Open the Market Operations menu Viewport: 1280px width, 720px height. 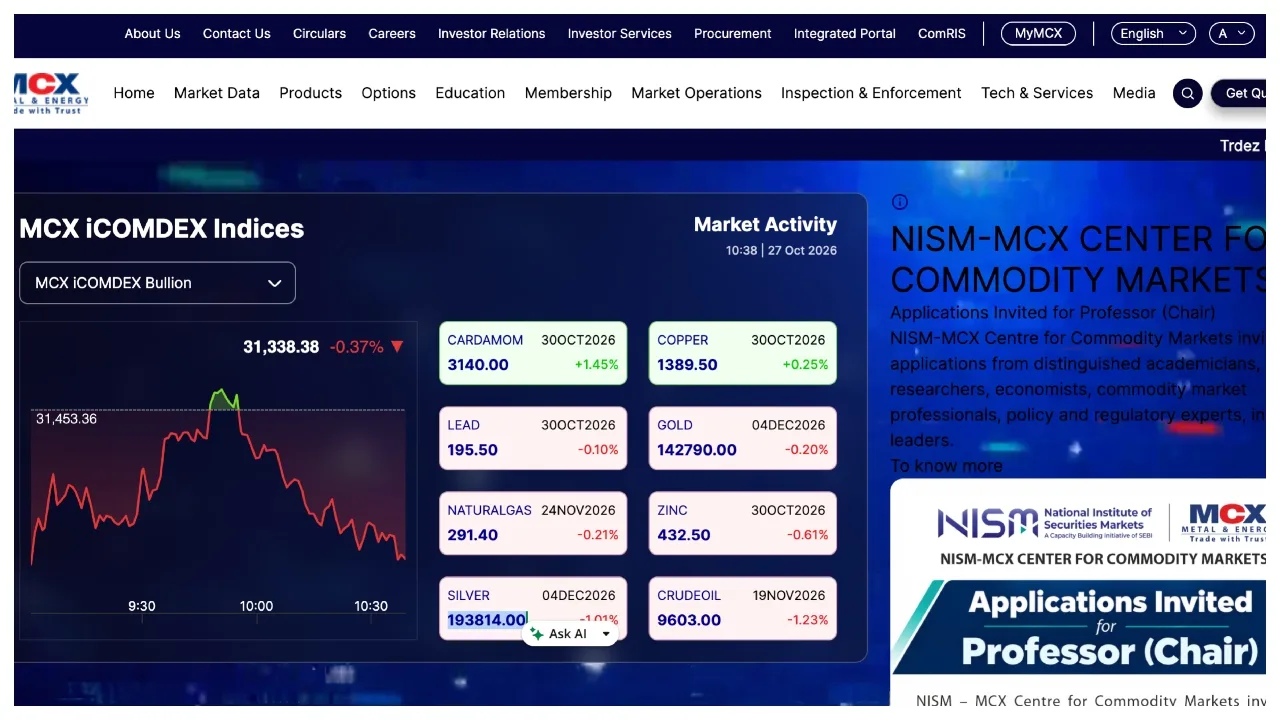click(x=696, y=93)
